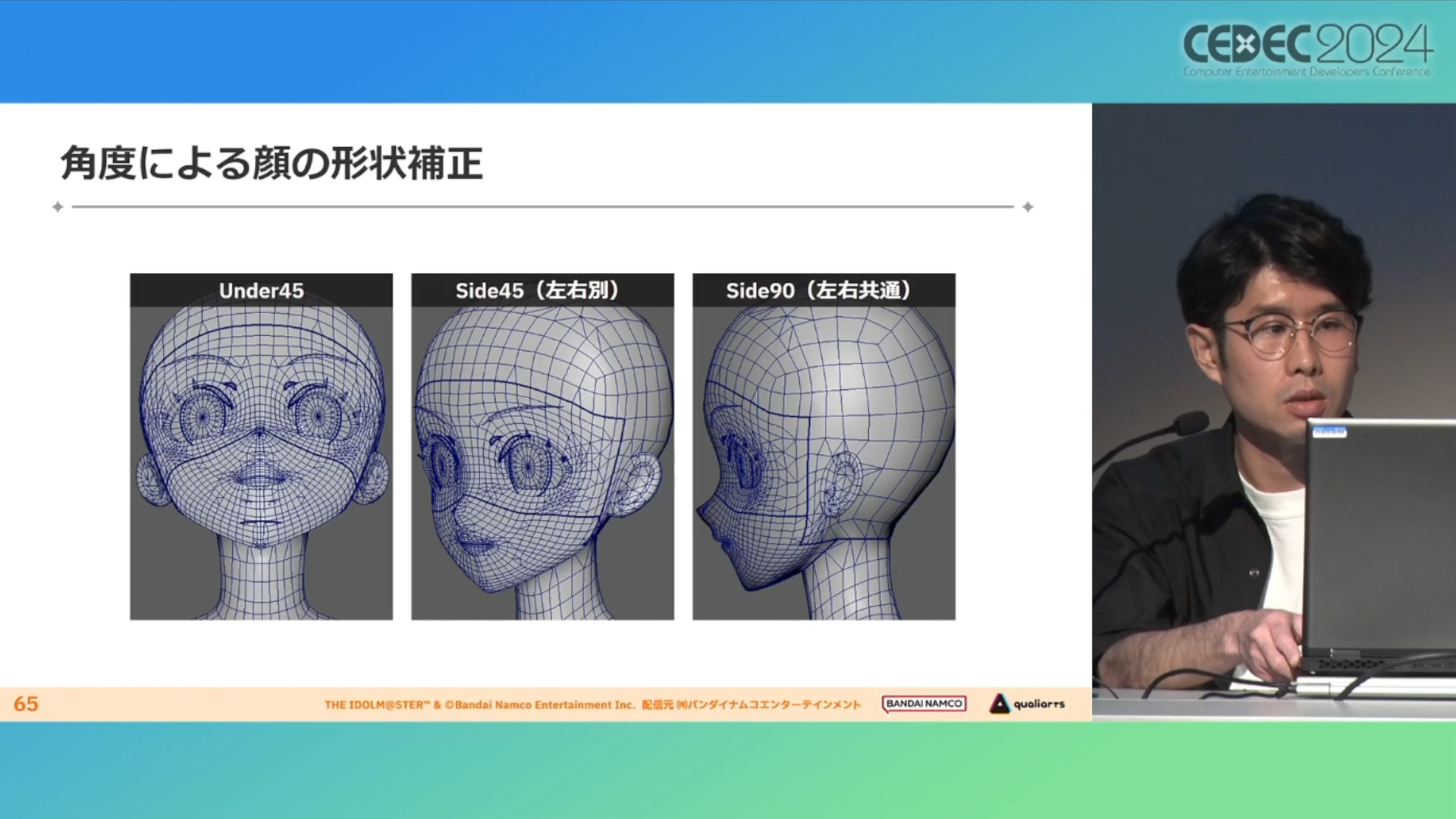The width and height of the screenshot is (1456, 819).
Task: Click the CEDEC 2024 logo
Action: pos(1307,49)
